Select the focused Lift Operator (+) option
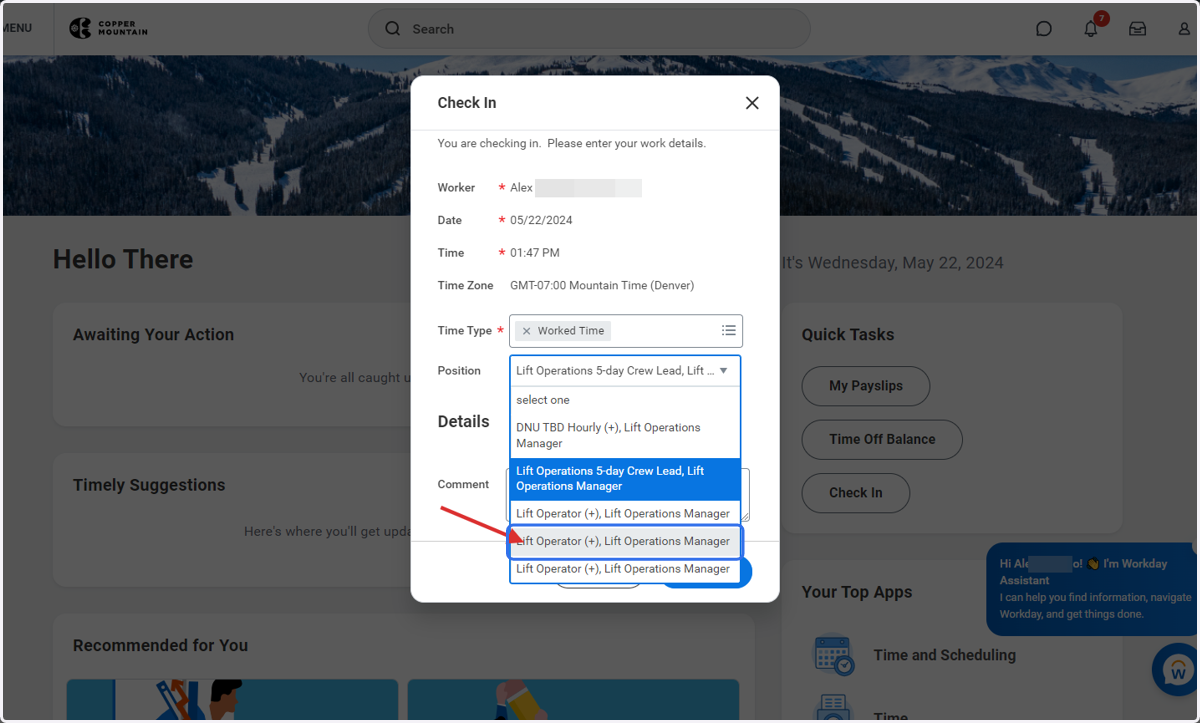Viewport: 1200px width, 723px height. (625, 541)
